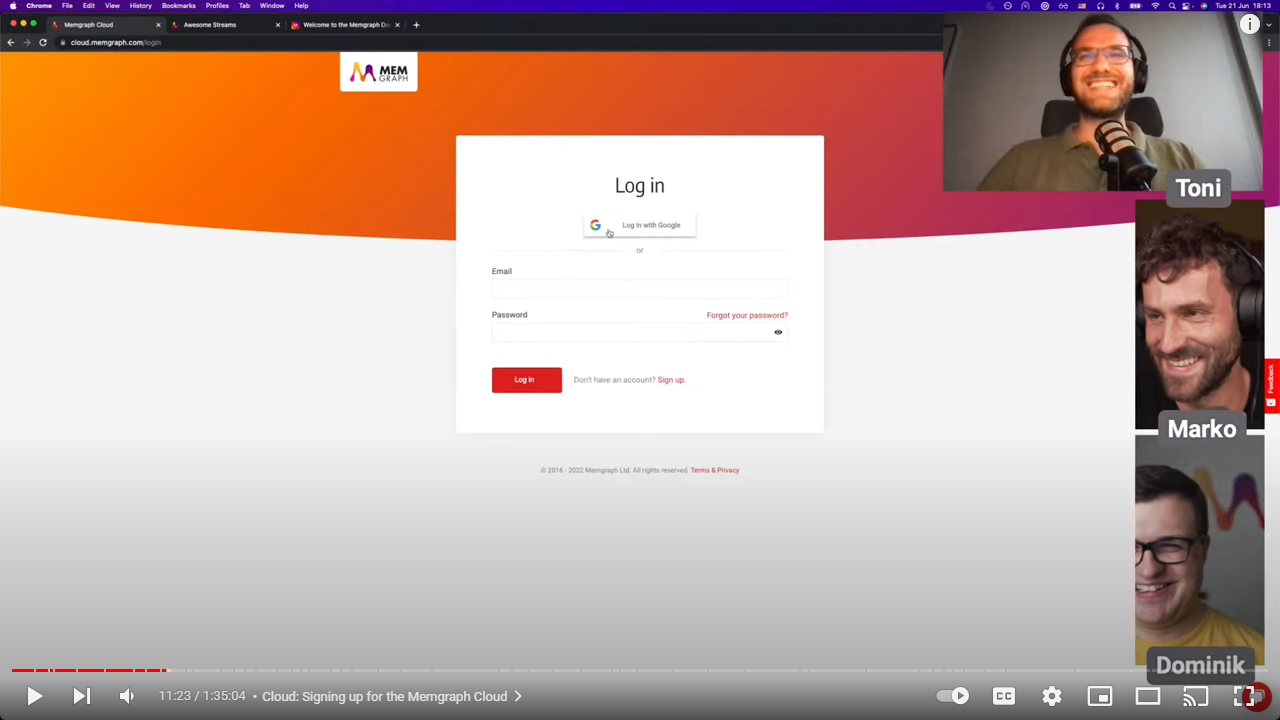
Task: Click the Siri icon in menu bar
Action: [x=1204, y=6]
